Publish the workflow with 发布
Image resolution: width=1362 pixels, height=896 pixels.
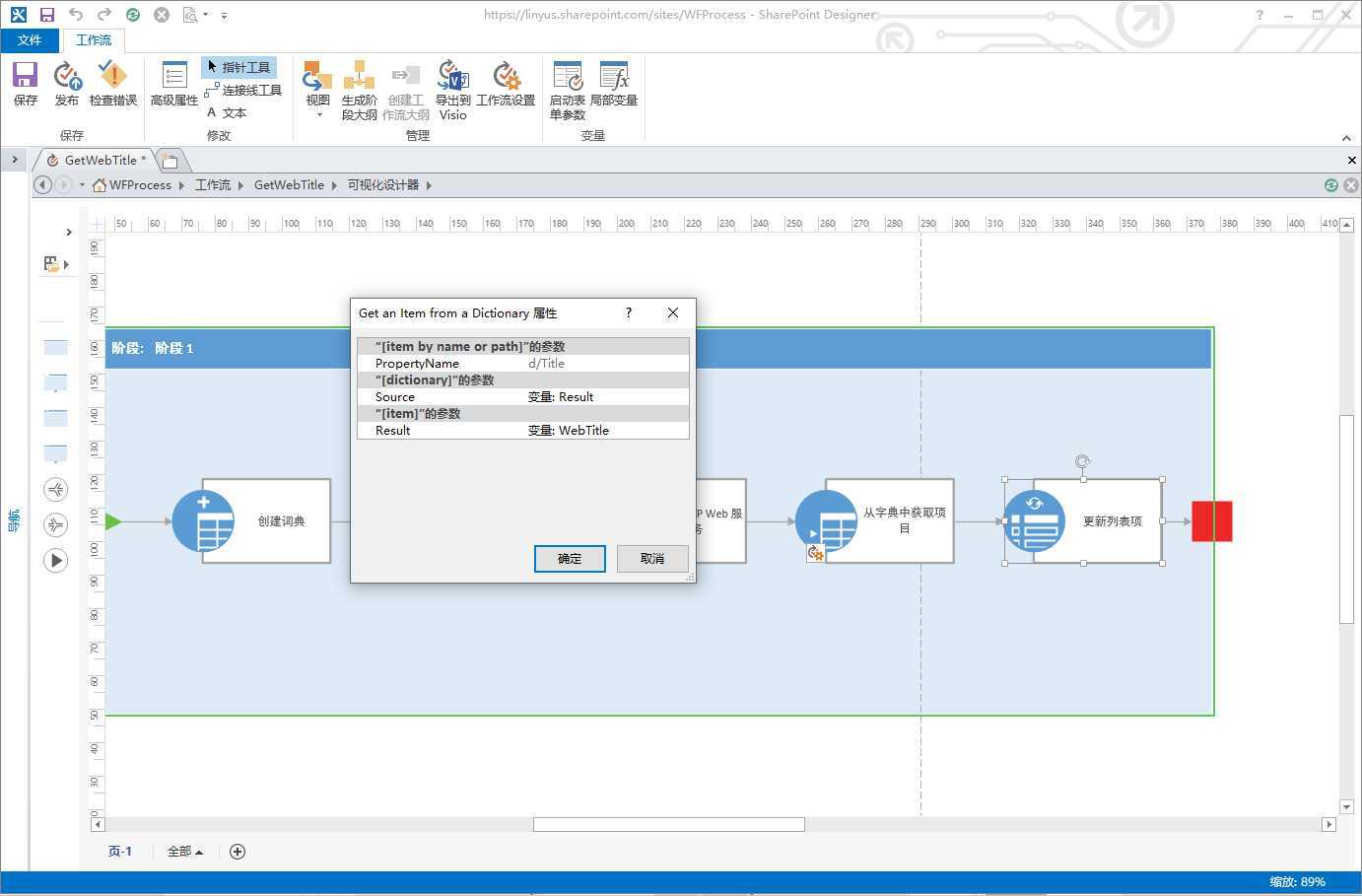66,84
